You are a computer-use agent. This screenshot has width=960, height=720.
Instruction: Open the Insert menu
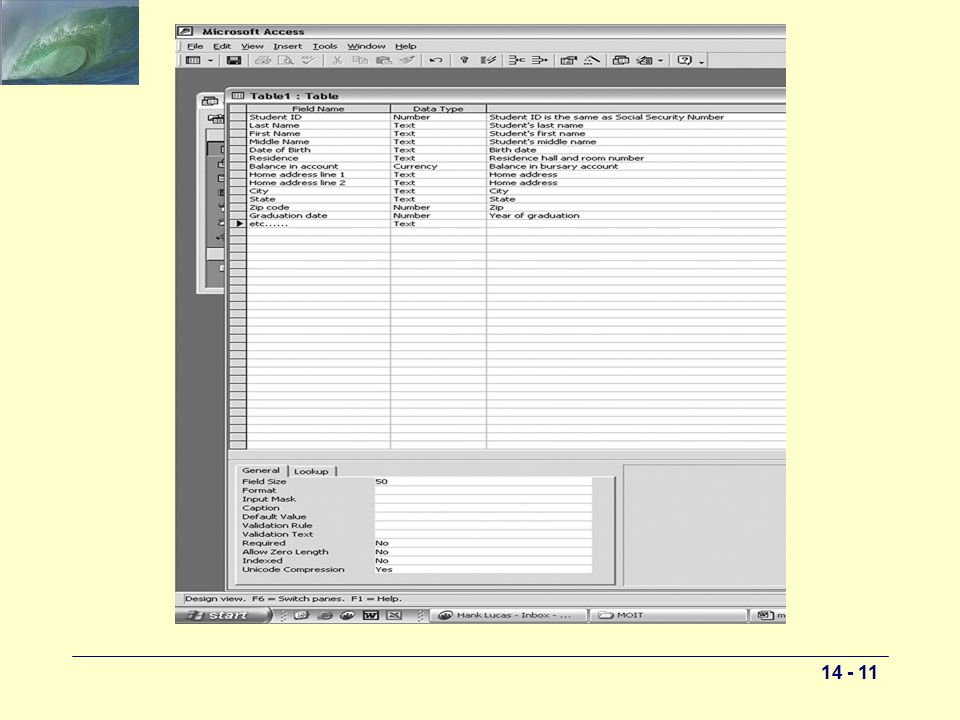(287, 46)
